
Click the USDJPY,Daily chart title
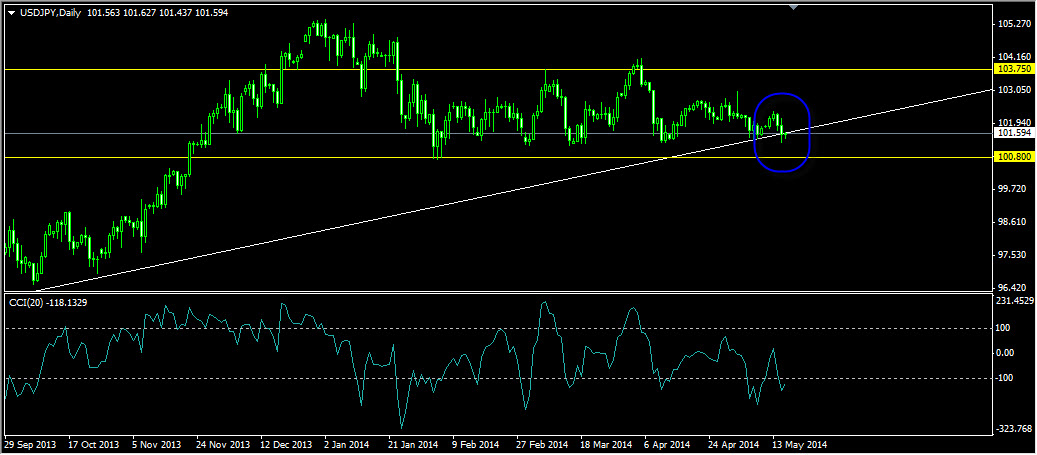tap(49, 13)
